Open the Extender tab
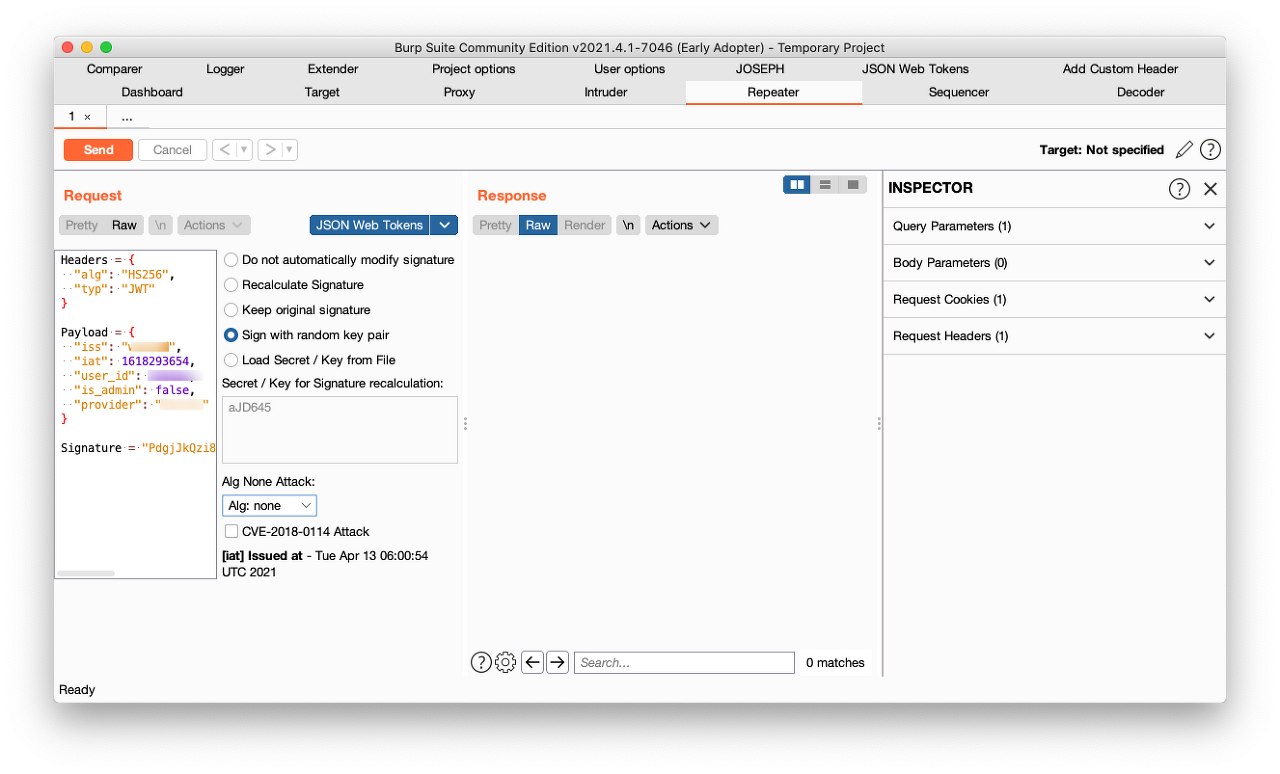Viewport: 1280px width, 774px height. (333, 69)
